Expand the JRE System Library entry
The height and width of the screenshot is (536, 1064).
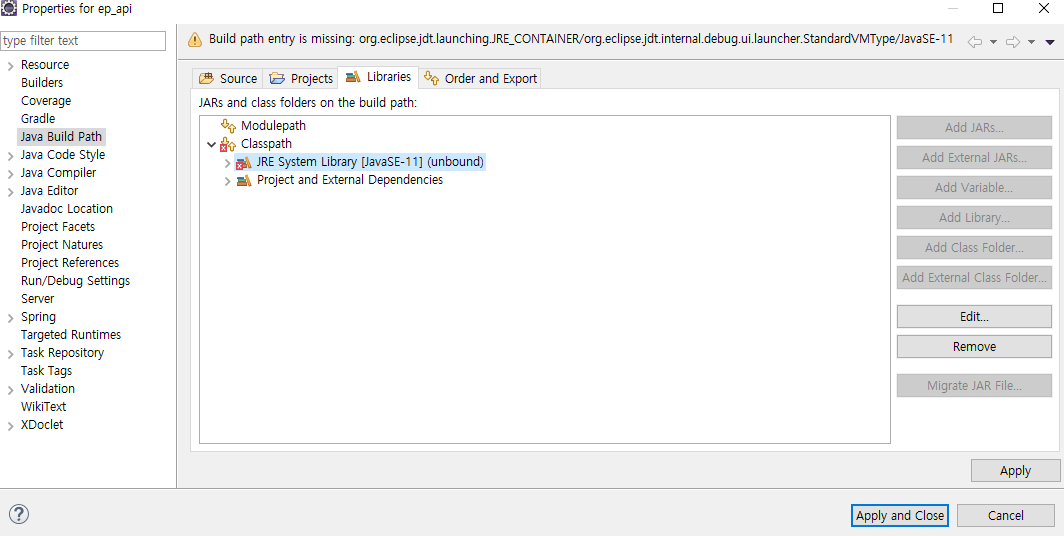click(x=227, y=163)
